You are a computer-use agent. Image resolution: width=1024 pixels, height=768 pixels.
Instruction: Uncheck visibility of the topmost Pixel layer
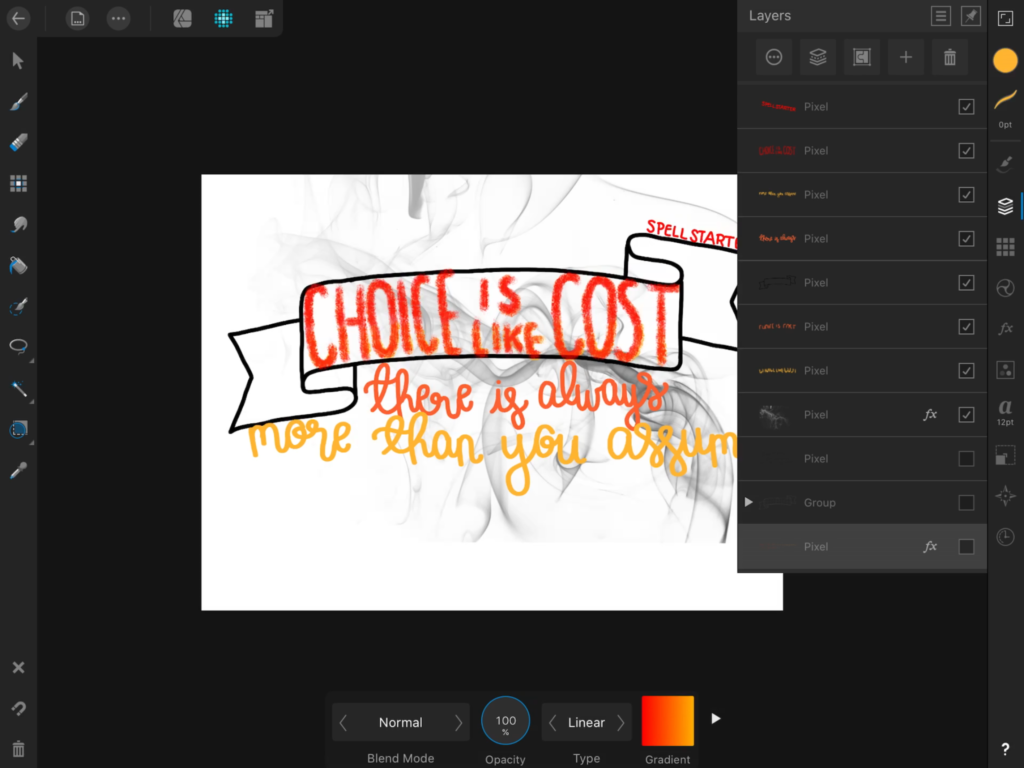point(966,107)
